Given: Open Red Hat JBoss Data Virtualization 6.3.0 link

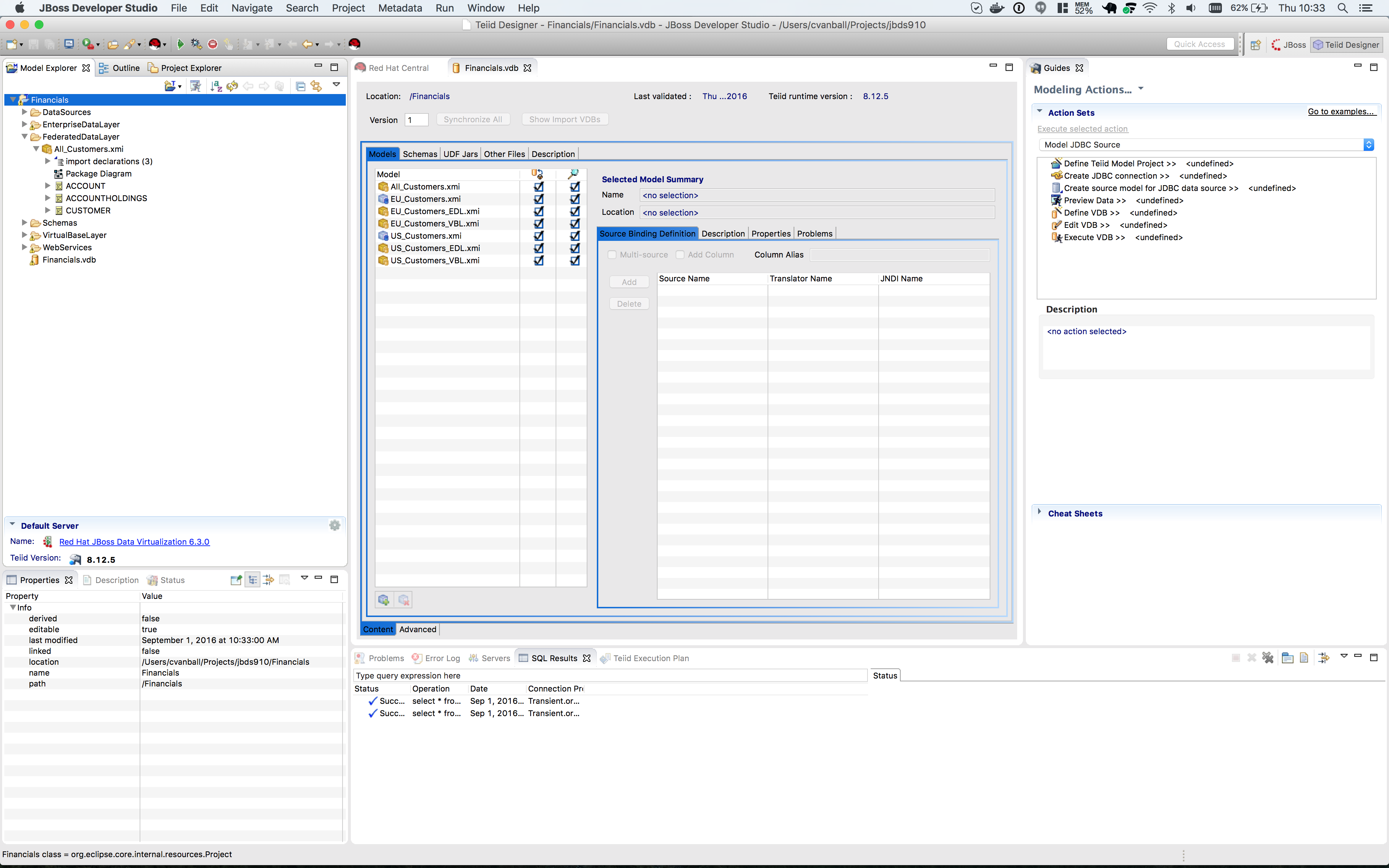Looking at the screenshot, I should [134, 542].
